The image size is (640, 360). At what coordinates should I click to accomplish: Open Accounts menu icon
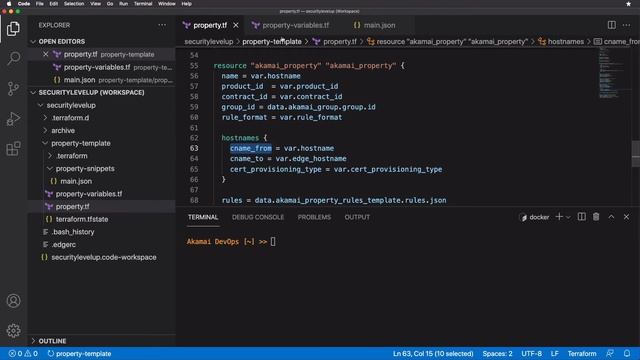13,301
